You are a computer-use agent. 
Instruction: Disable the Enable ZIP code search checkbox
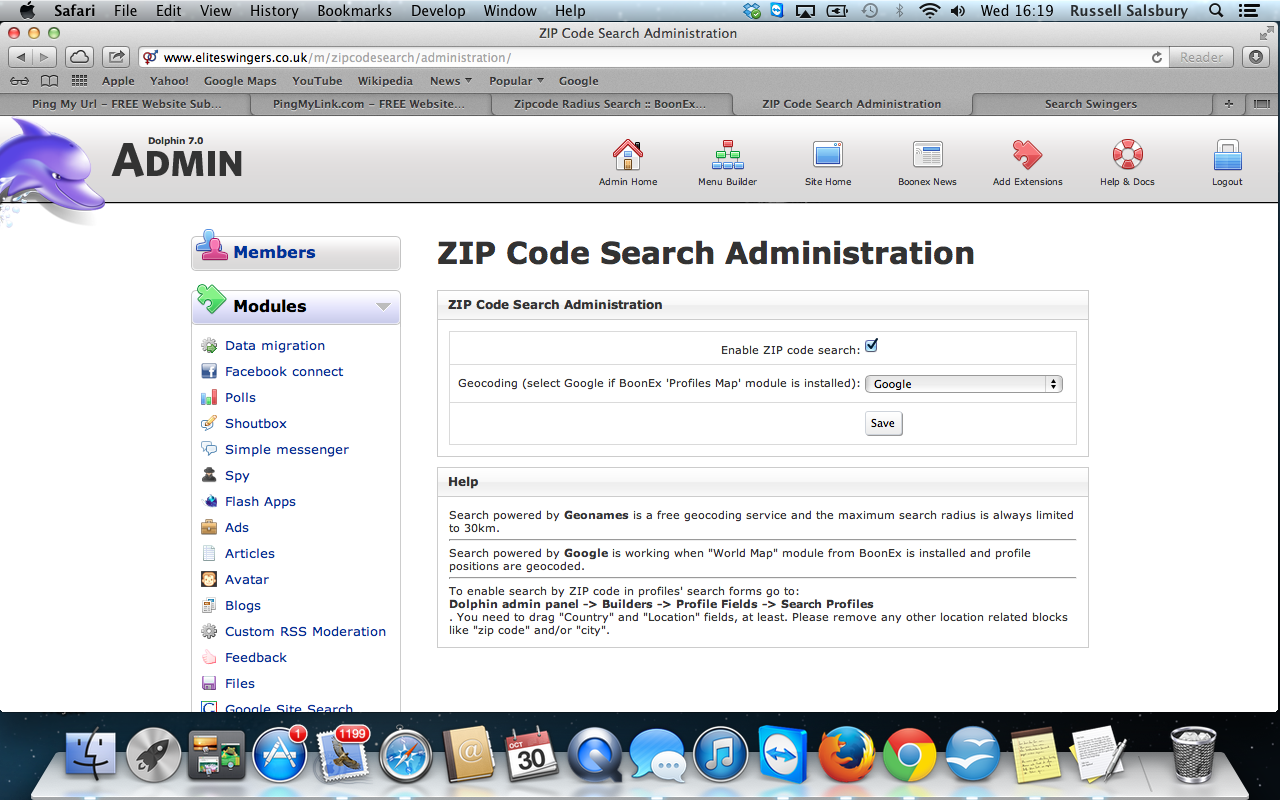pos(871,346)
